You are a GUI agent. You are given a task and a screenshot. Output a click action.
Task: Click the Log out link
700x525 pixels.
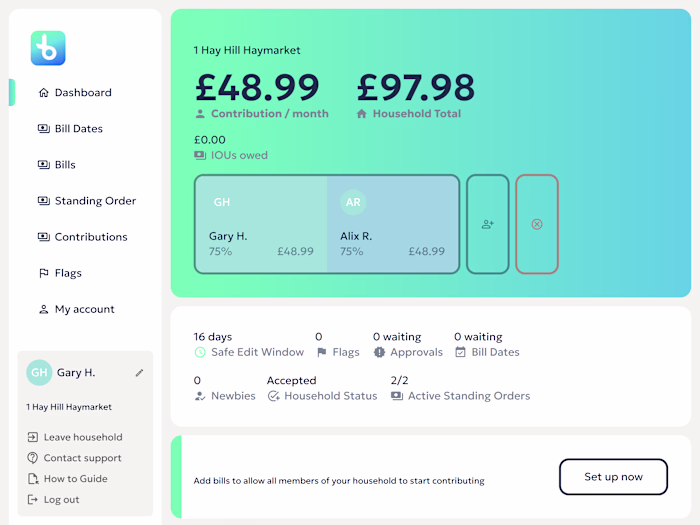61,500
